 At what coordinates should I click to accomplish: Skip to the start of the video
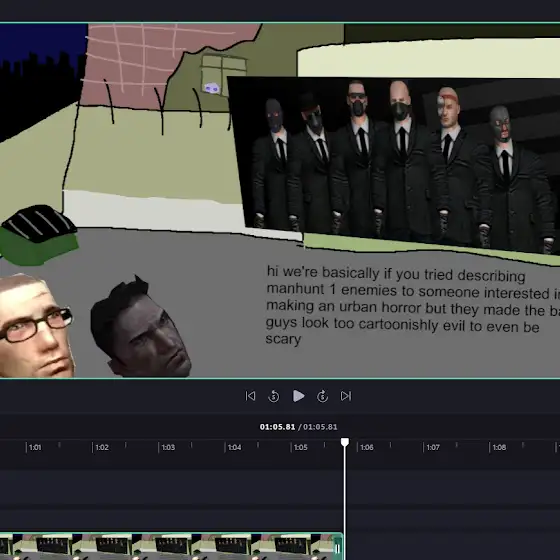[250, 396]
